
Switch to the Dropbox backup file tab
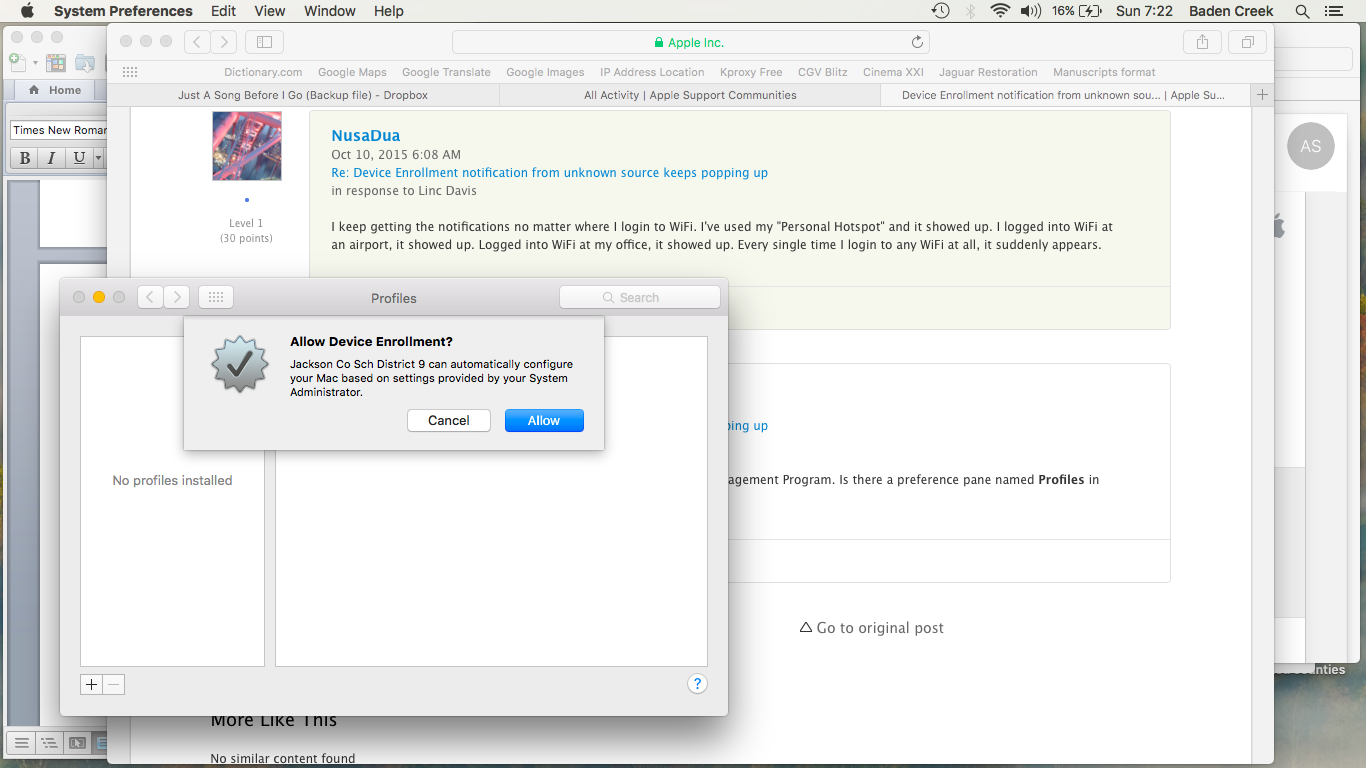[x=303, y=95]
